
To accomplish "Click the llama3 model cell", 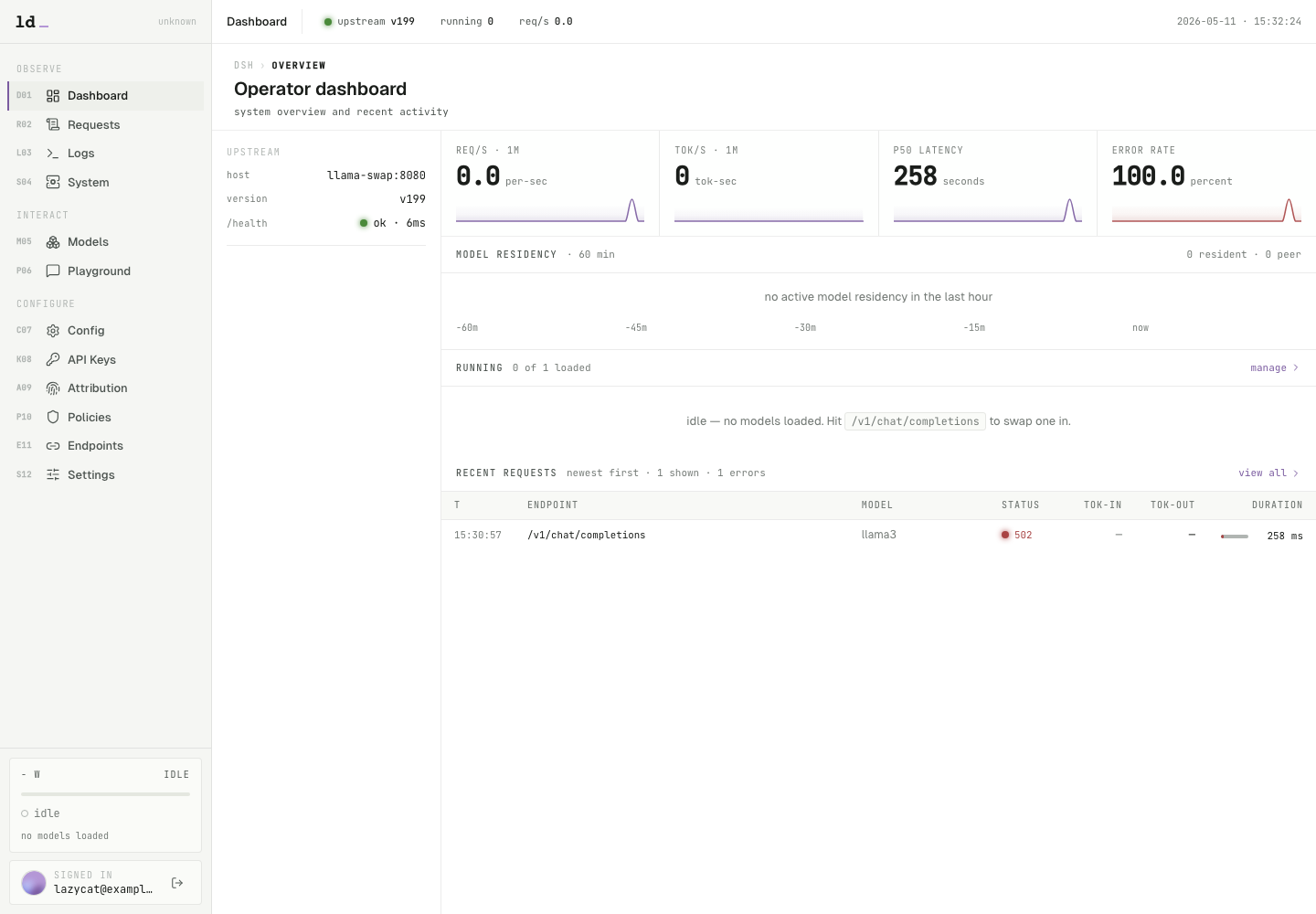I will coord(878,535).
